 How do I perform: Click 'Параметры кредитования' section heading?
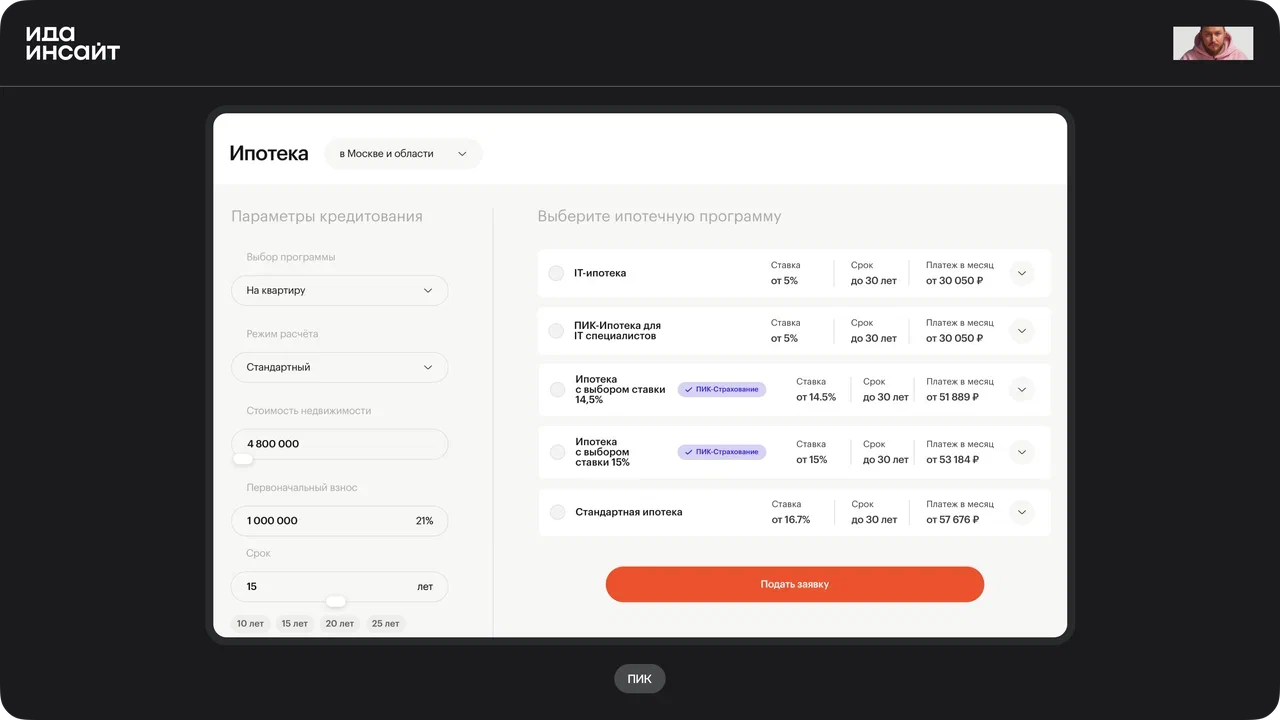point(327,216)
